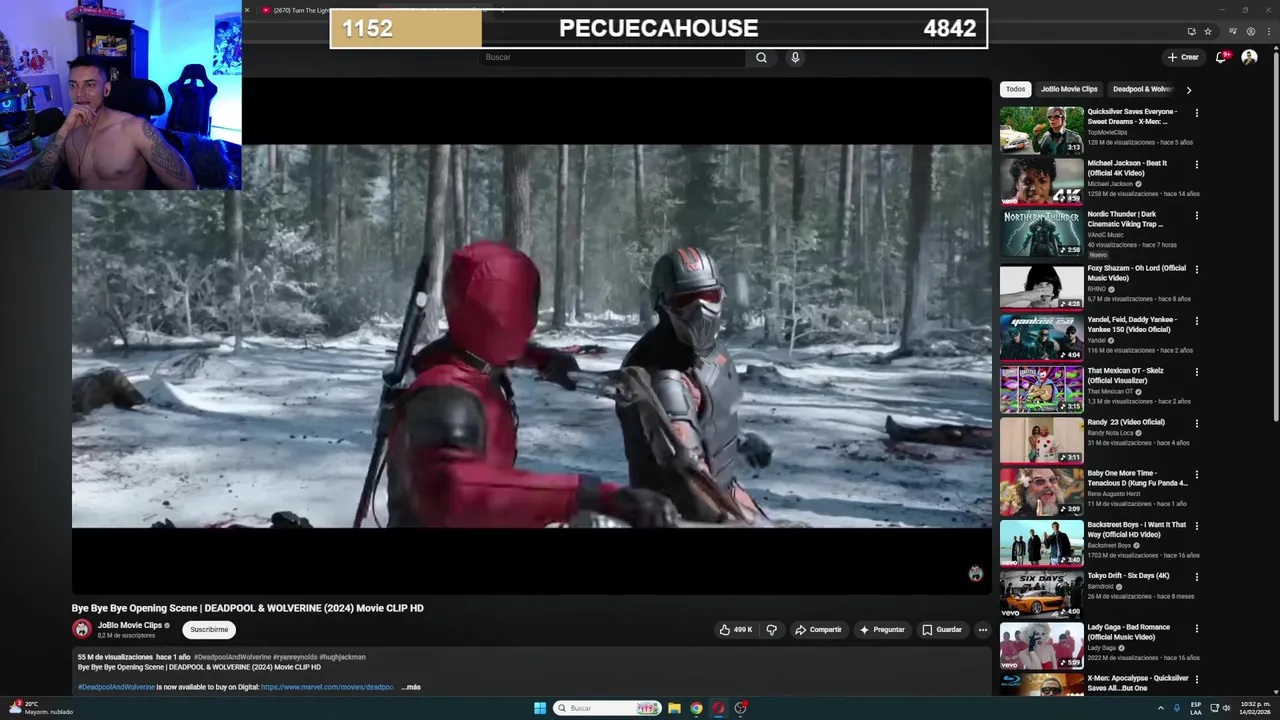Like the video (499 K thumbs up)
Image resolution: width=1280 pixels, height=720 pixels.
[735, 630]
